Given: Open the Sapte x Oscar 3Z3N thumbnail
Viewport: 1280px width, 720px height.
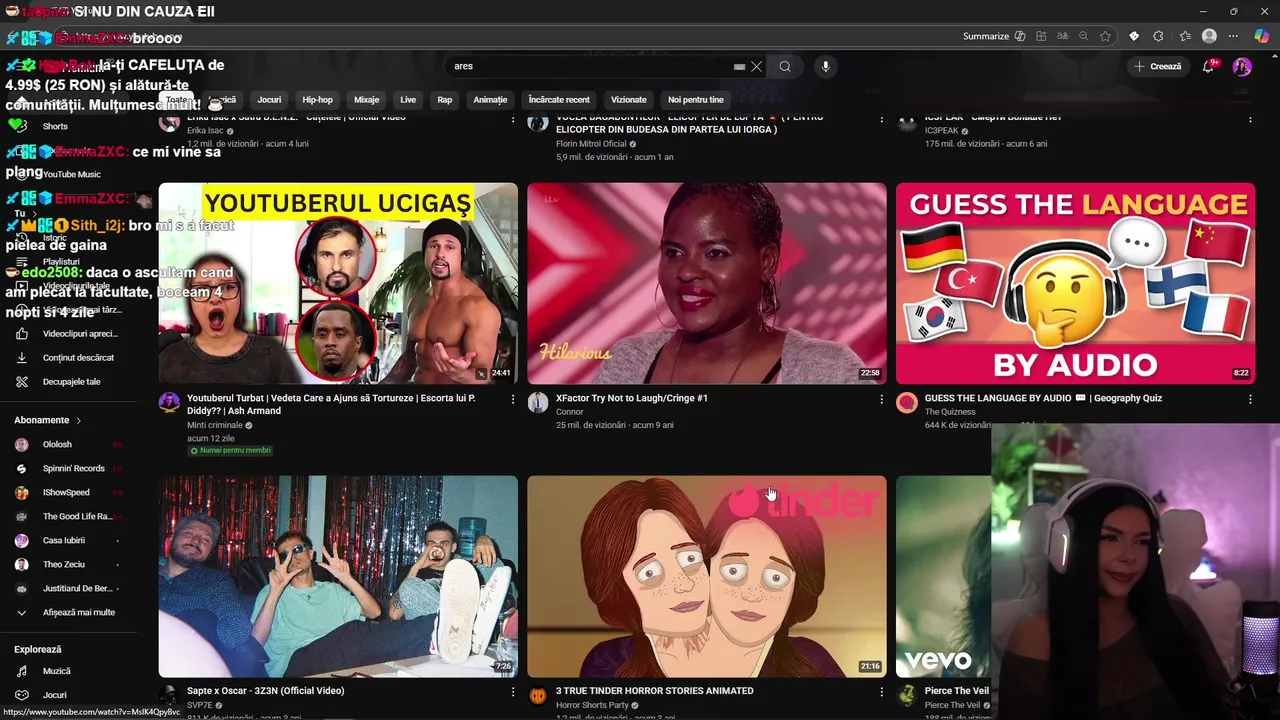Looking at the screenshot, I should click(x=338, y=576).
